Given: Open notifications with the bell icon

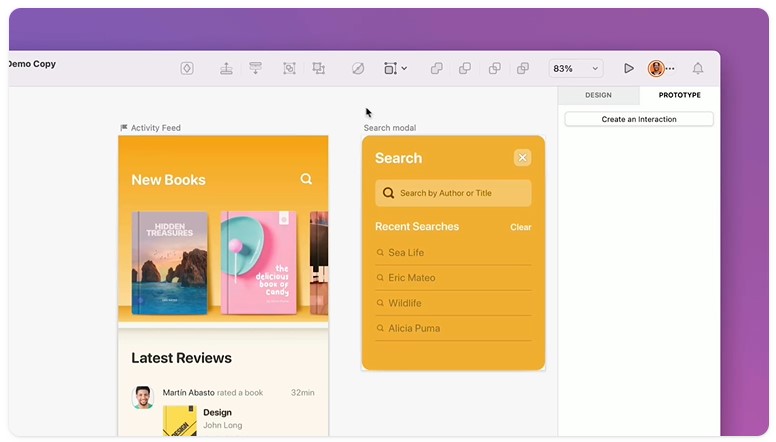Looking at the screenshot, I should tap(698, 68).
